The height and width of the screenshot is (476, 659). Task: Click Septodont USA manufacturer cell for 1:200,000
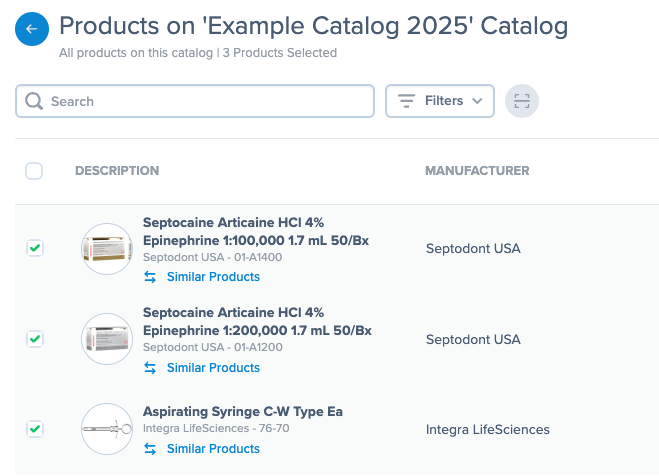click(473, 339)
